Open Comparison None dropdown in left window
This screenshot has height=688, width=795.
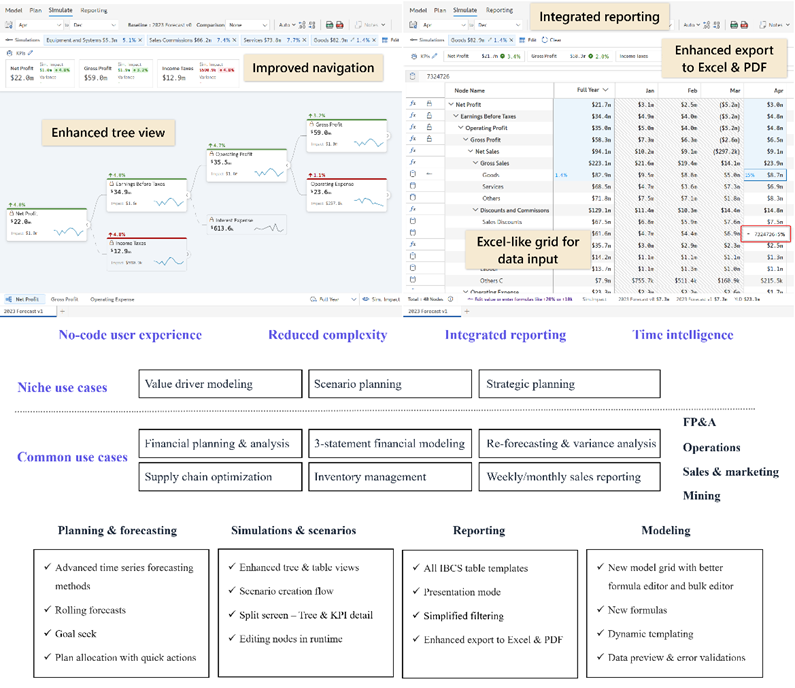pos(247,24)
